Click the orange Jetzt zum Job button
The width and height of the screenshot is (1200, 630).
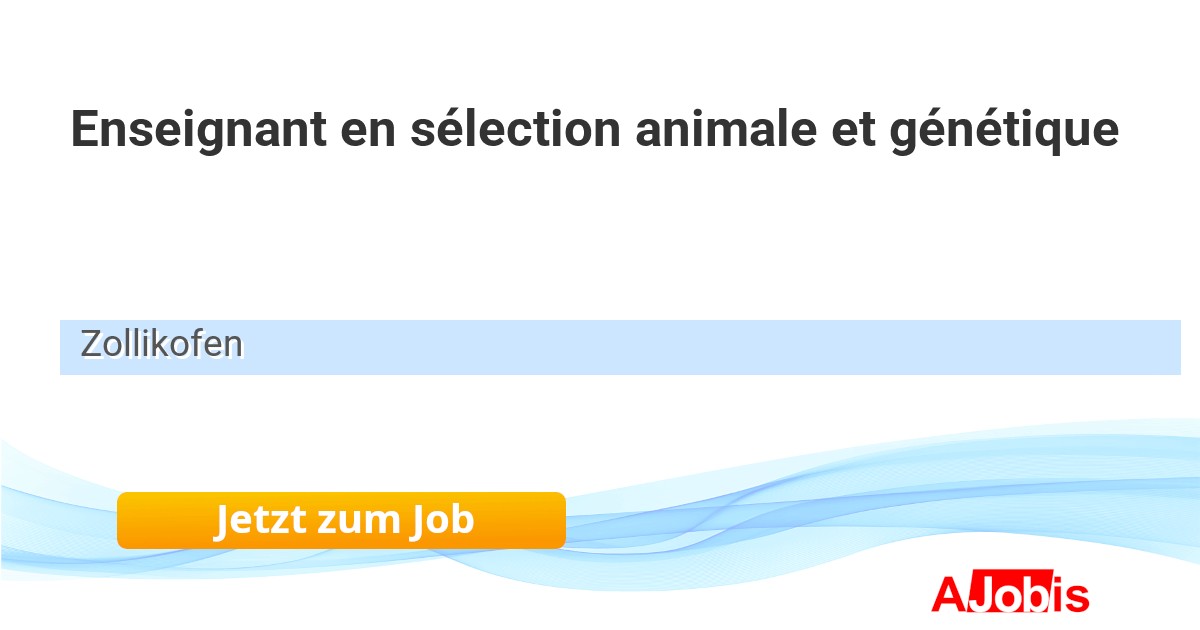341,520
